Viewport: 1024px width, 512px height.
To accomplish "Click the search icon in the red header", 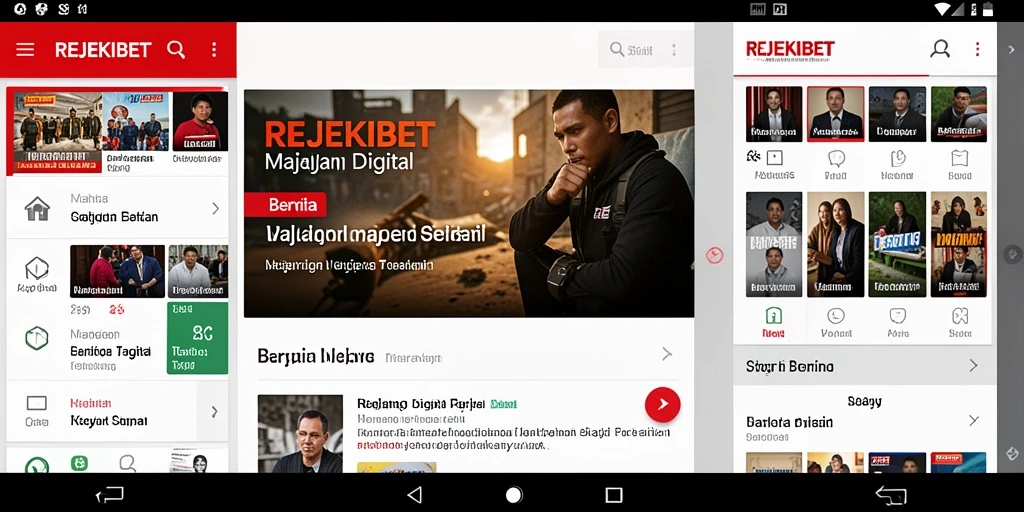I will click(176, 50).
